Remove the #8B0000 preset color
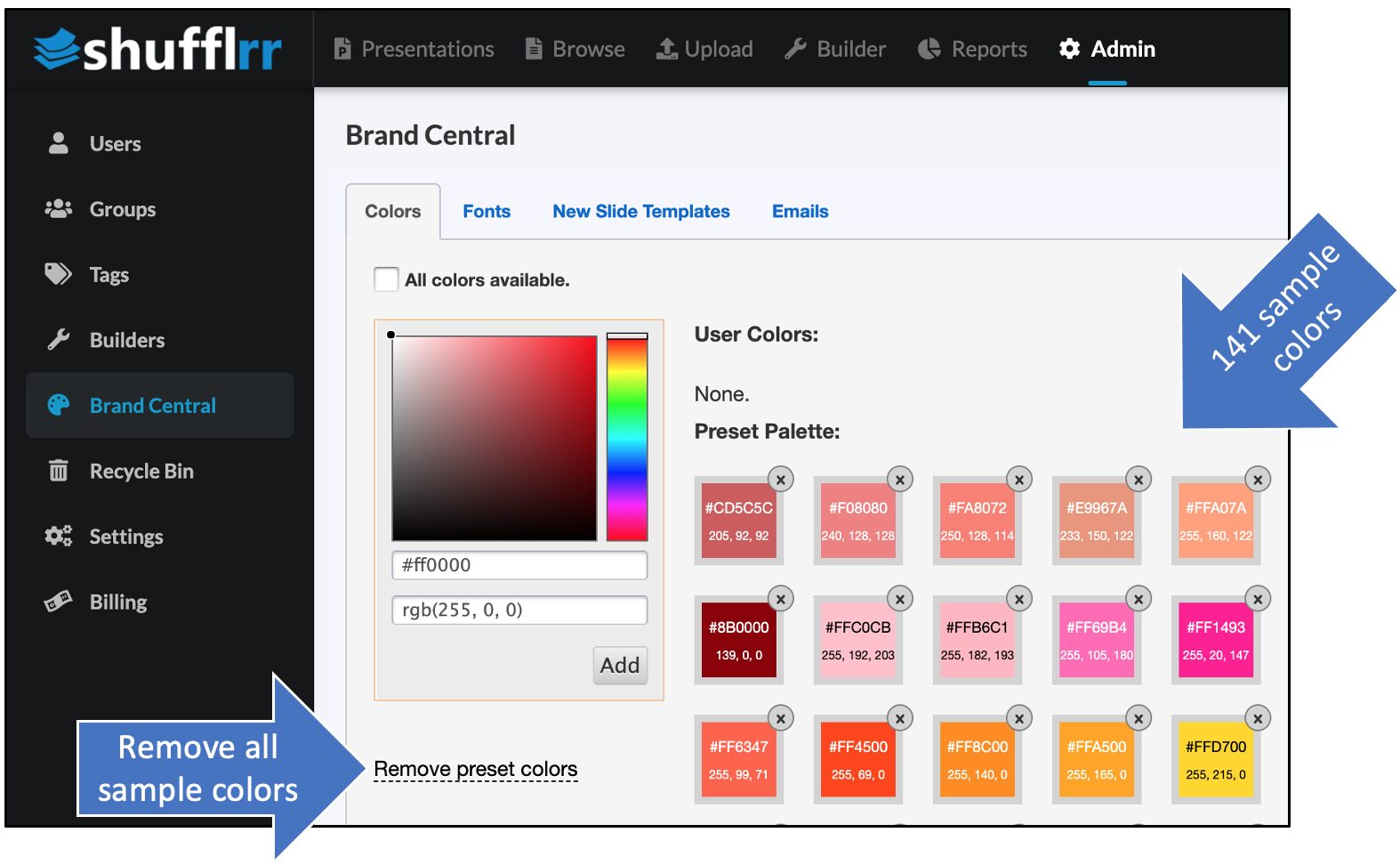The image size is (1400, 865). tap(781, 599)
